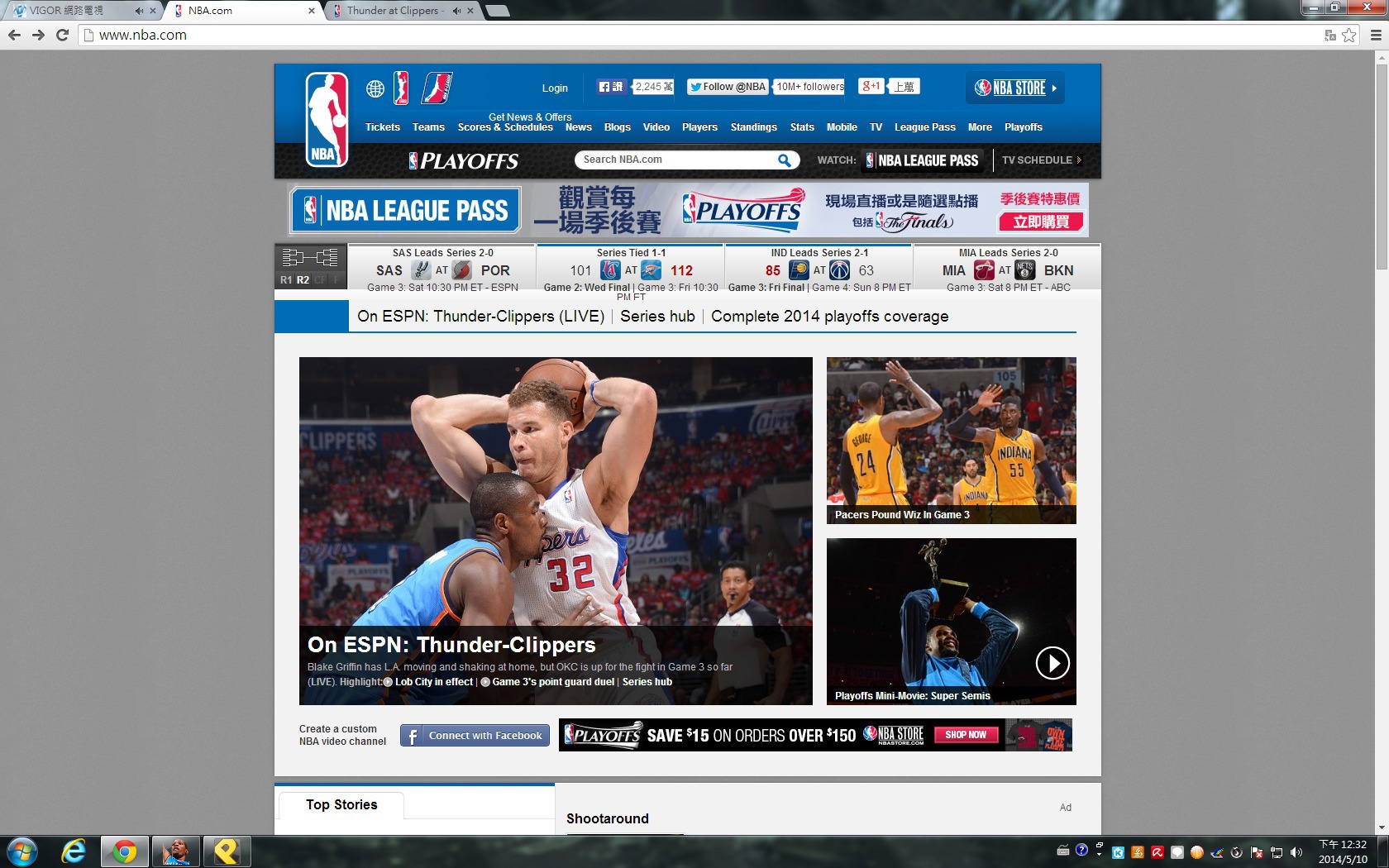
Task: Expand the TV Schedule arrow
Action: click(1079, 160)
